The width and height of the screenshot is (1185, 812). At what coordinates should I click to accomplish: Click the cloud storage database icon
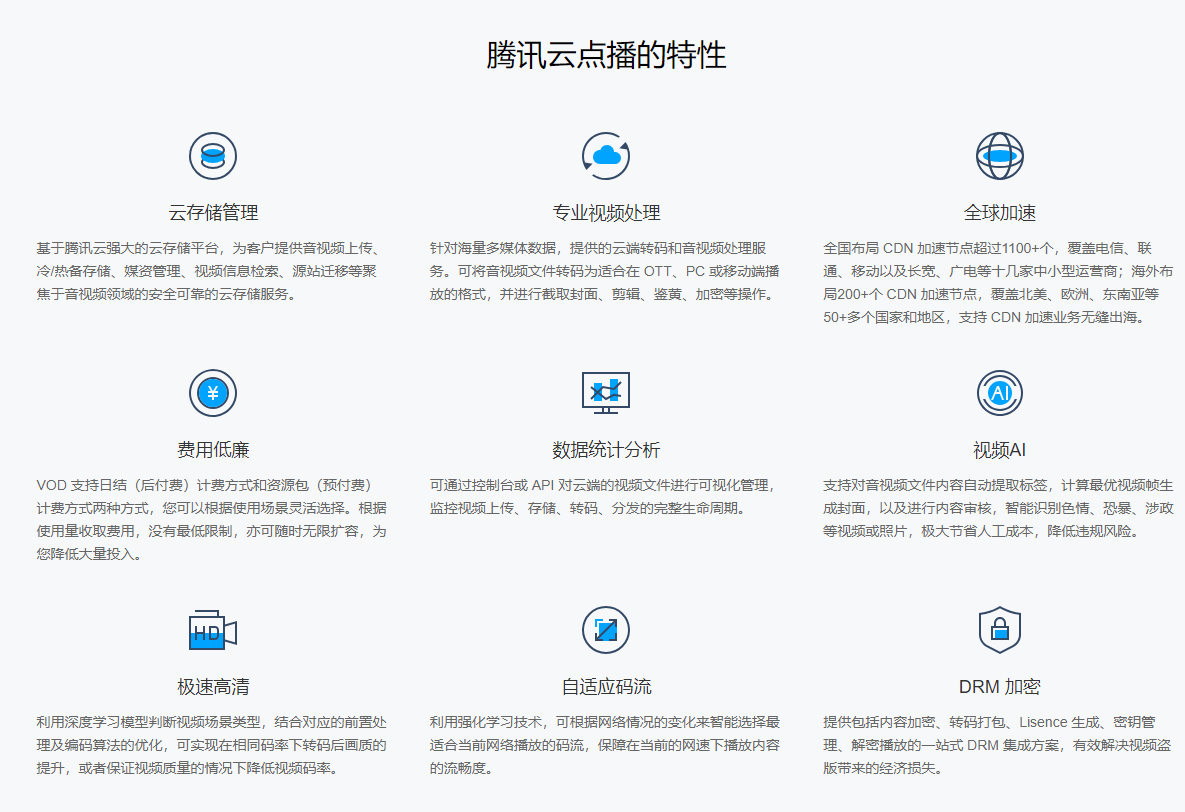(x=213, y=156)
